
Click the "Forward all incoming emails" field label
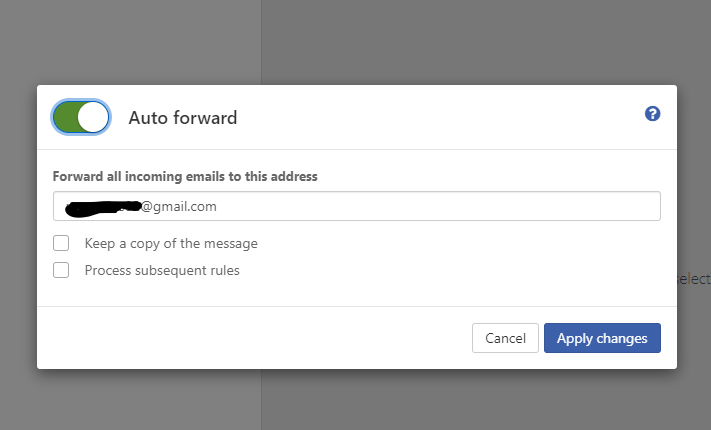click(x=185, y=176)
